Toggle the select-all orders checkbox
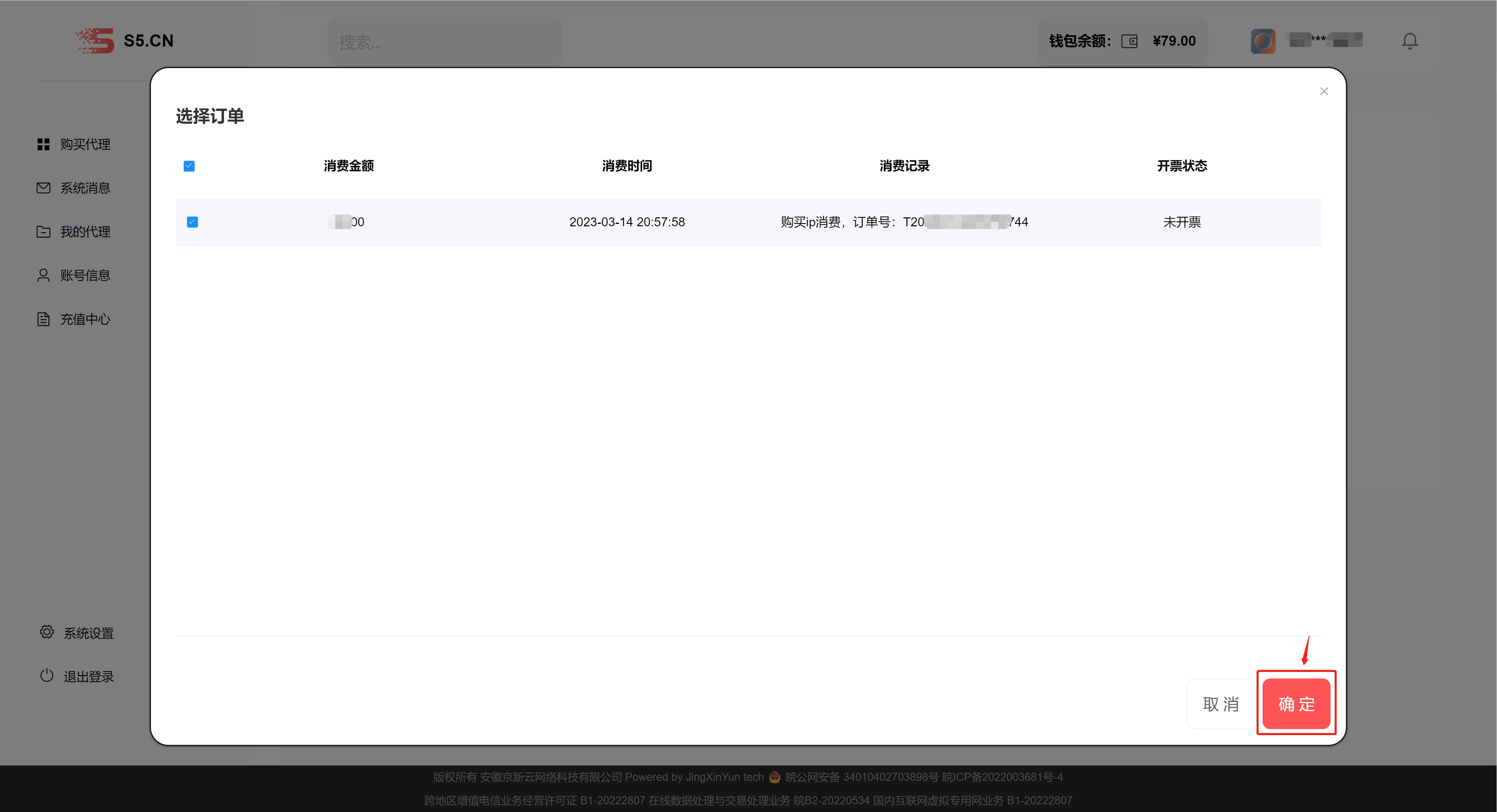The image size is (1497, 812). 189,166
